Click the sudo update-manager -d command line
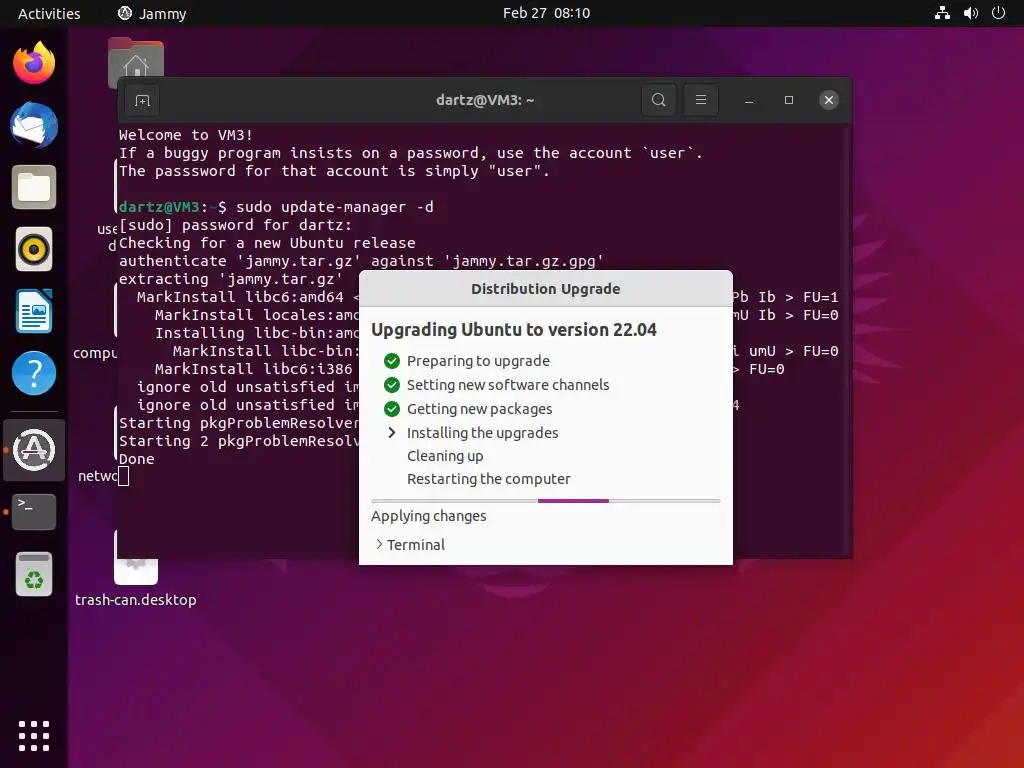The width and height of the screenshot is (1024, 768). (x=334, y=207)
